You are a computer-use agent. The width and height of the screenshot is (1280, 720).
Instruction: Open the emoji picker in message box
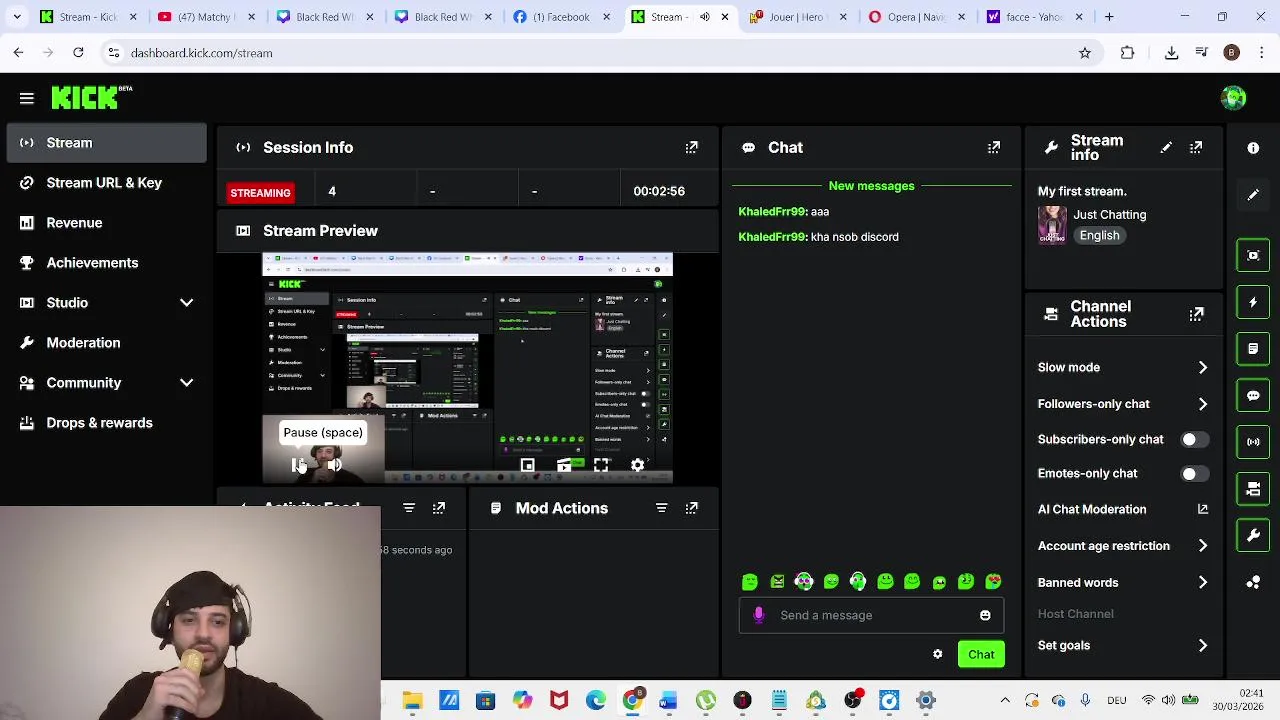[x=985, y=615]
